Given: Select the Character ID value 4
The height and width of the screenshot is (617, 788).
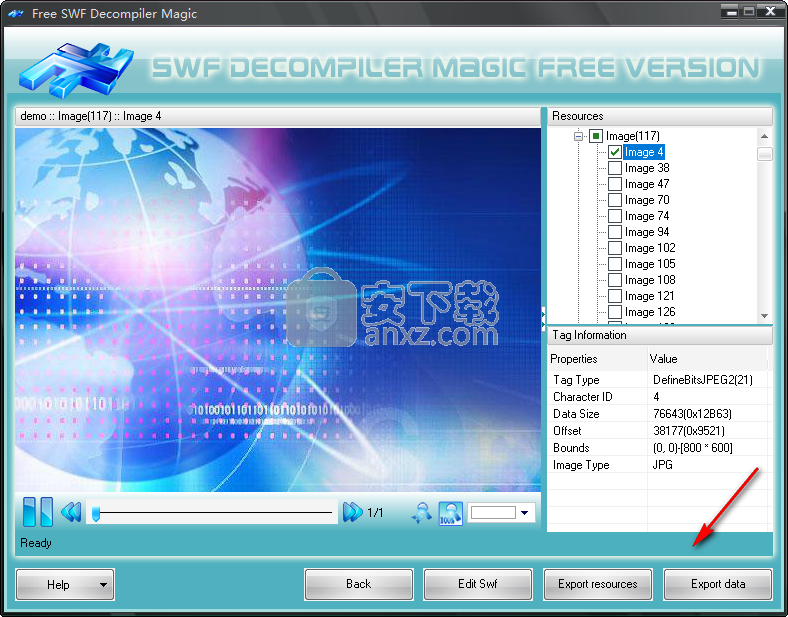Looking at the screenshot, I should 656,397.
